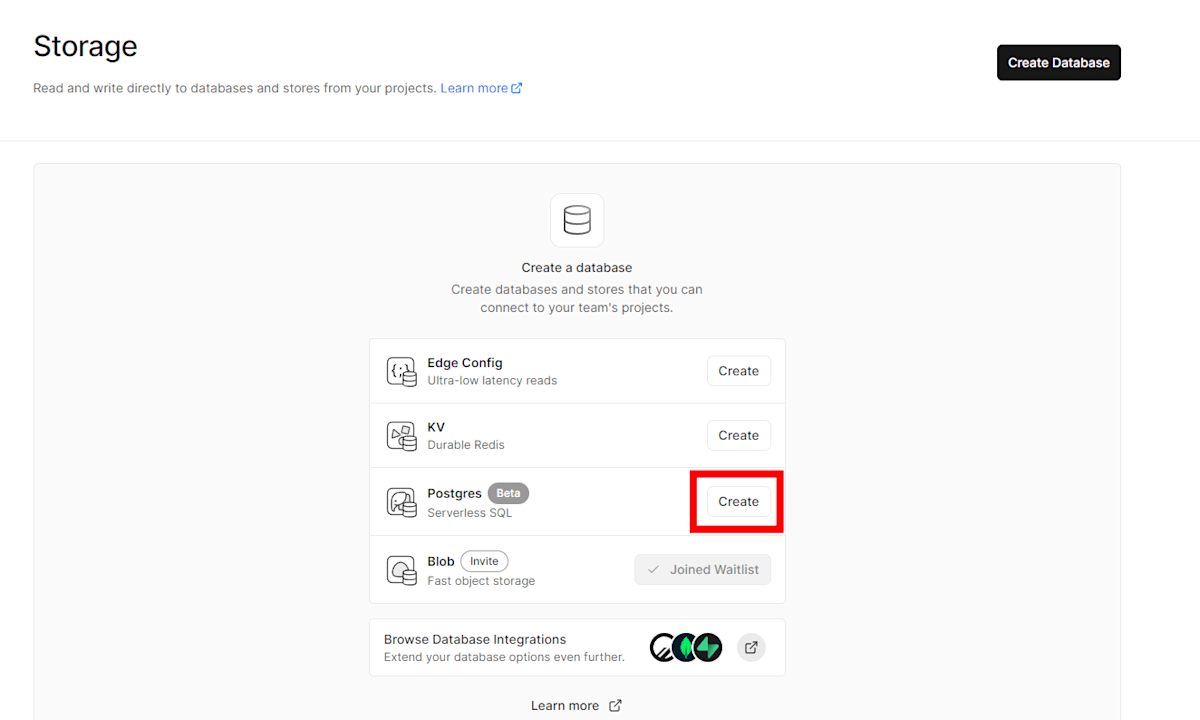Click the Create a database heading text
The height and width of the screenshot is (720, 1200).
pyautogui.click(x=577, y=268)
